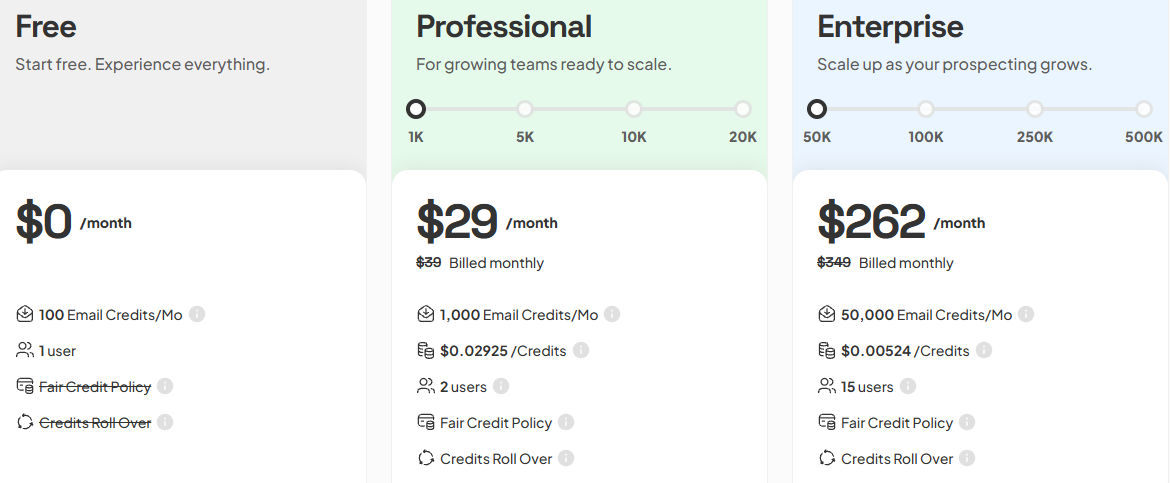Click 'Start free. Experience everything.' tagline
Viewport: 1170px width, 483px height.
(x=143, y=64)
